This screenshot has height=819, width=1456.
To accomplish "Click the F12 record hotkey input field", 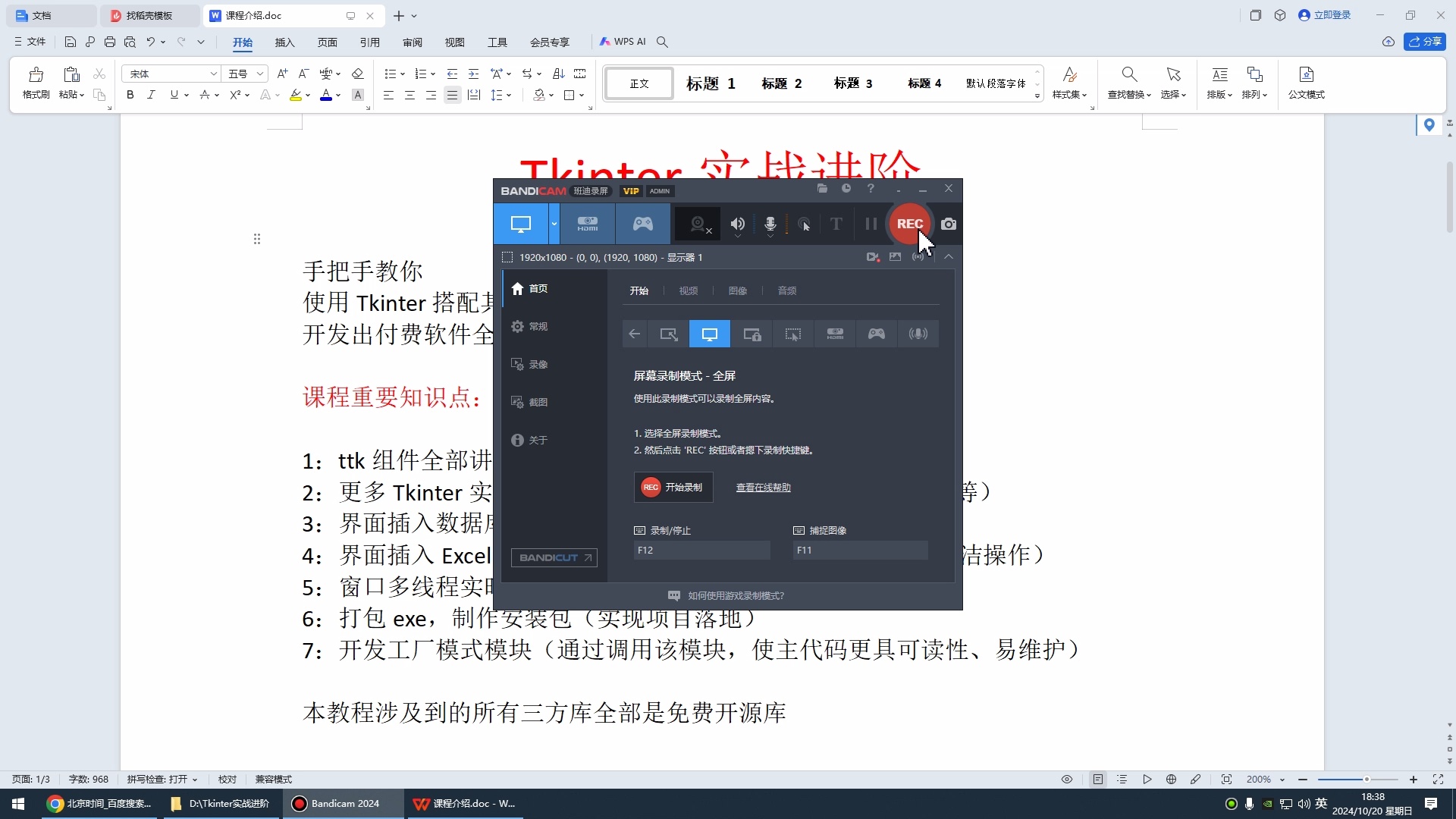I will tap(701, 550).
